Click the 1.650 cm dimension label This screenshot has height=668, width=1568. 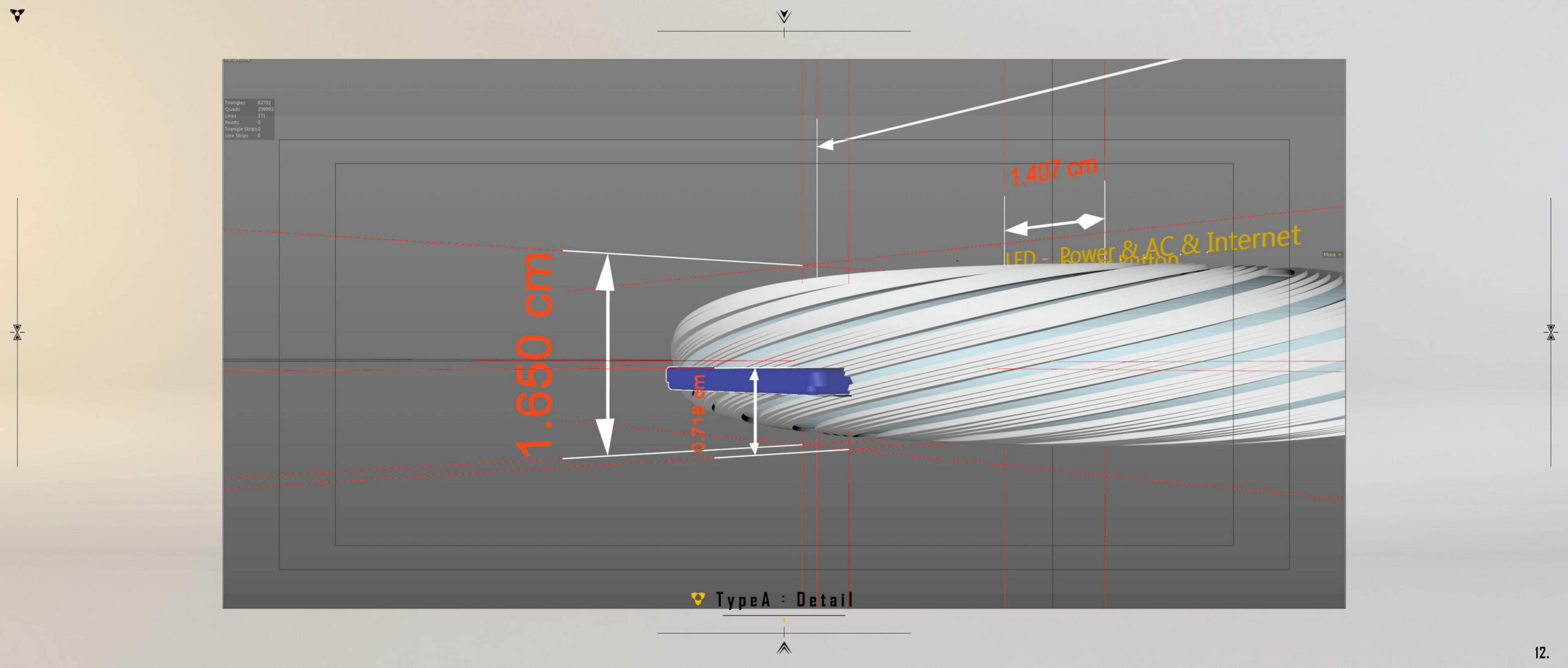pos(535,355)
